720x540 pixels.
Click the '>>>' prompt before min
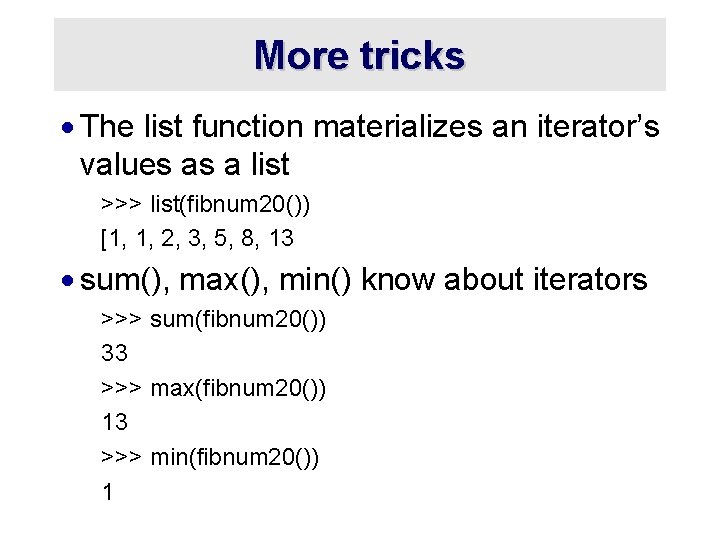[x=121, y=457]
